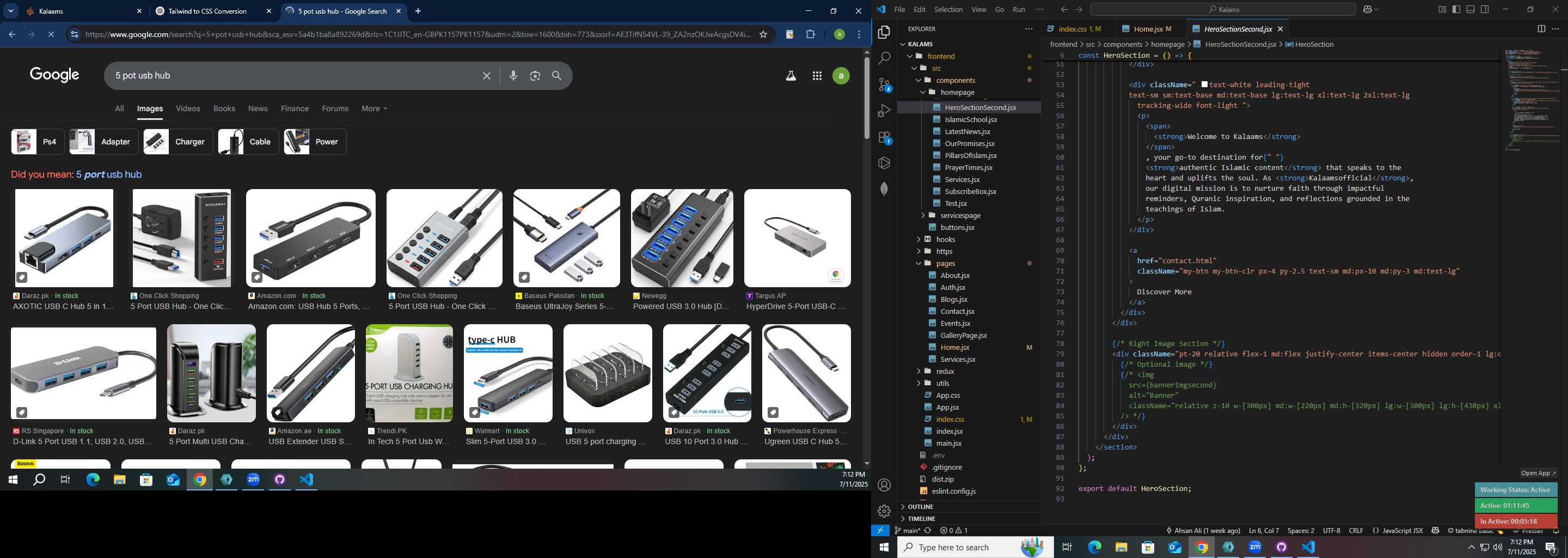
Task: Synchronize changes icon beside main branch
Action: (x=928, y=531)
